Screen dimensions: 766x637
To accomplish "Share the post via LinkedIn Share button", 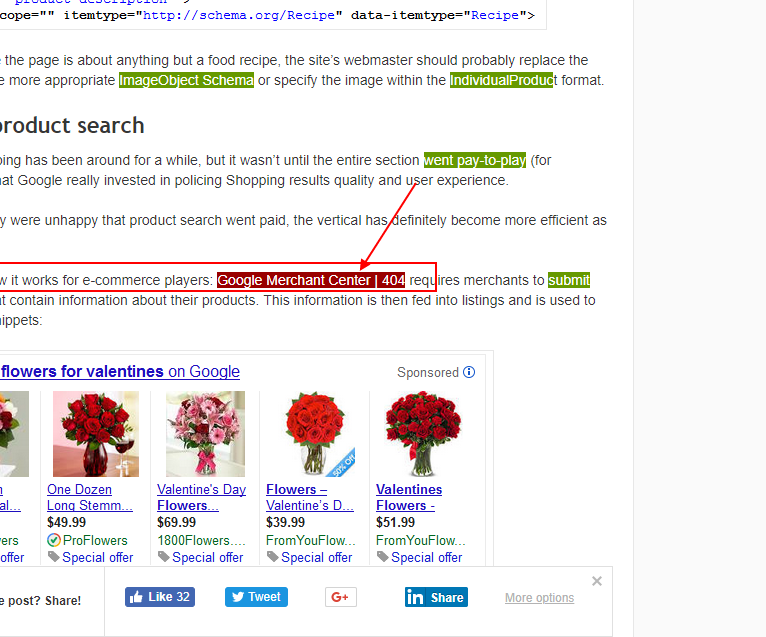I will [436, 597].
